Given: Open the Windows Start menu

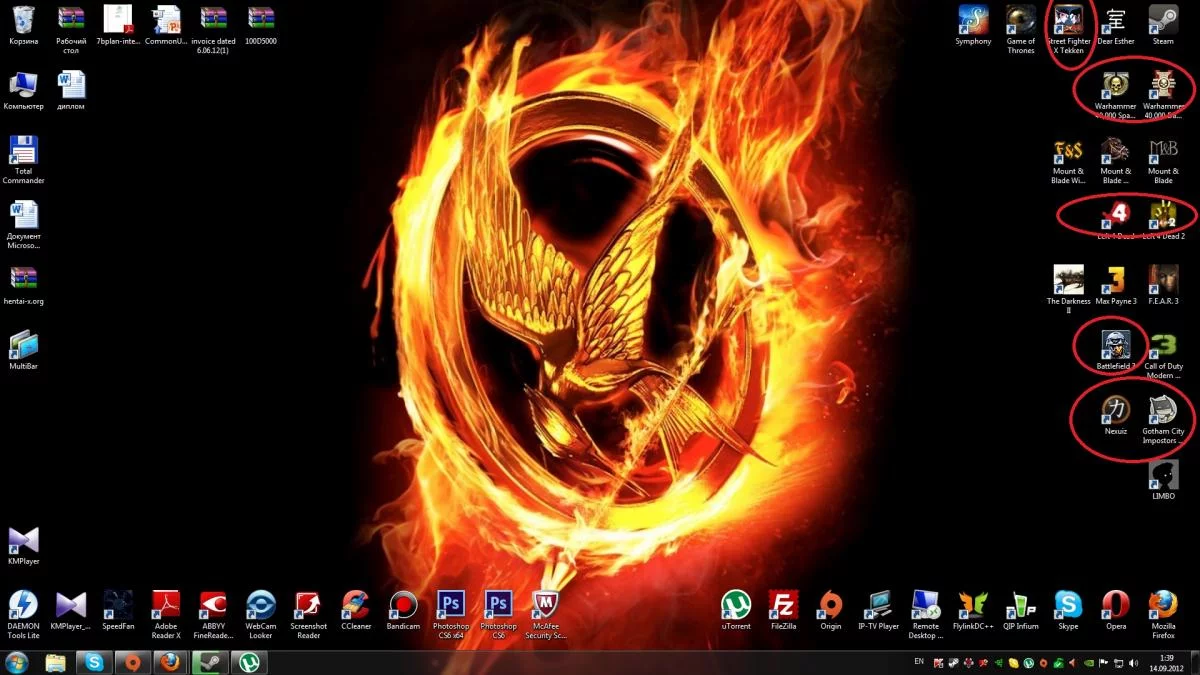Looking at the screenshot, I should [x=17, y=662].
